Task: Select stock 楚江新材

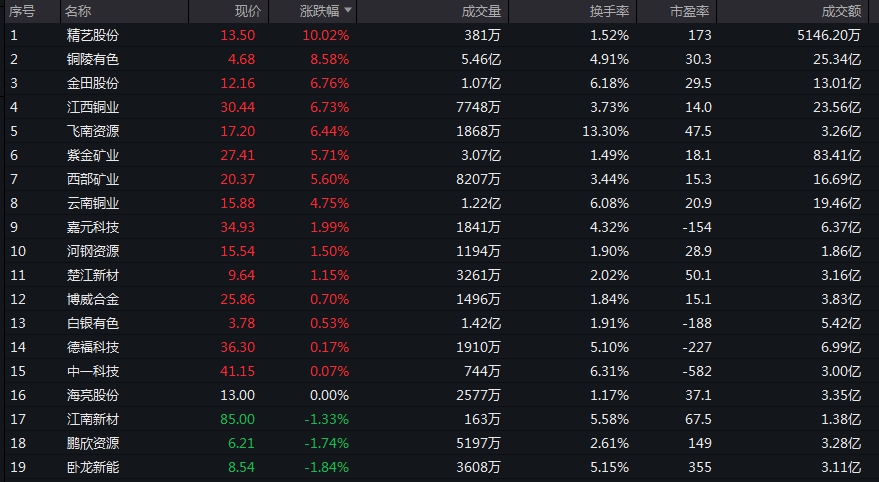Action: pyautogui.click(x=93, y=275)
